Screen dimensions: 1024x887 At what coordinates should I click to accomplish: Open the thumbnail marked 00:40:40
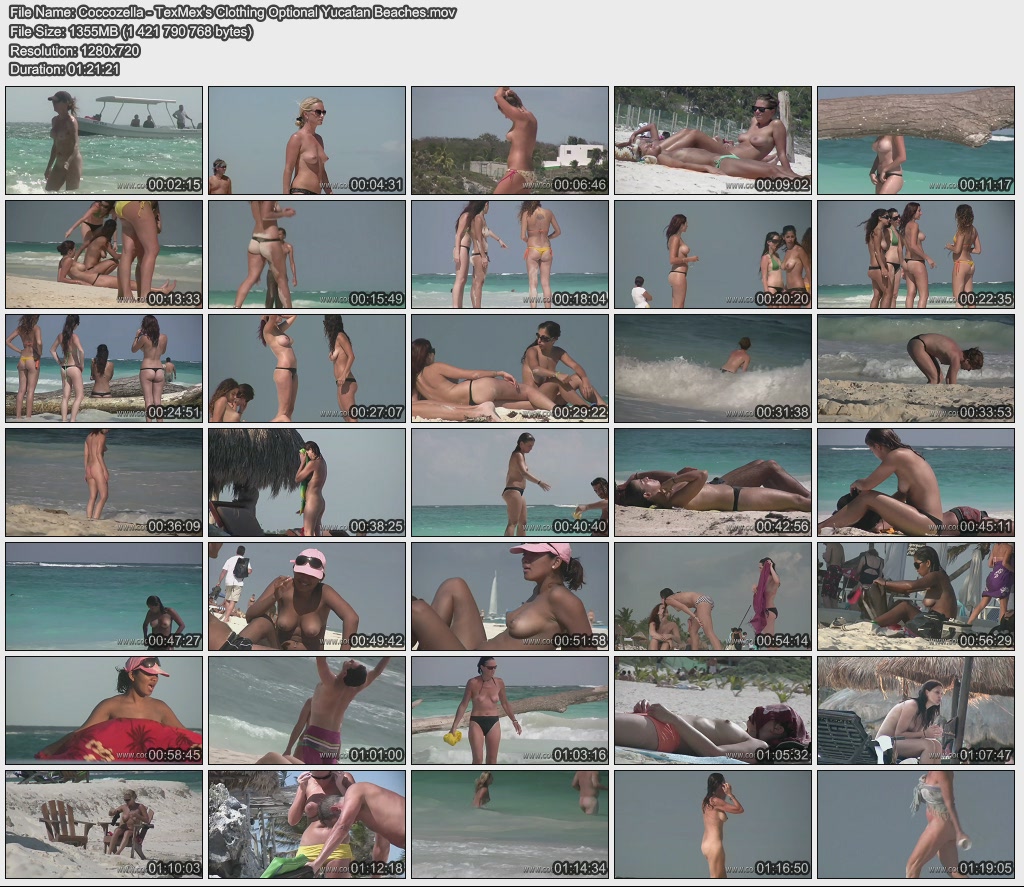(x=510, y=482)
